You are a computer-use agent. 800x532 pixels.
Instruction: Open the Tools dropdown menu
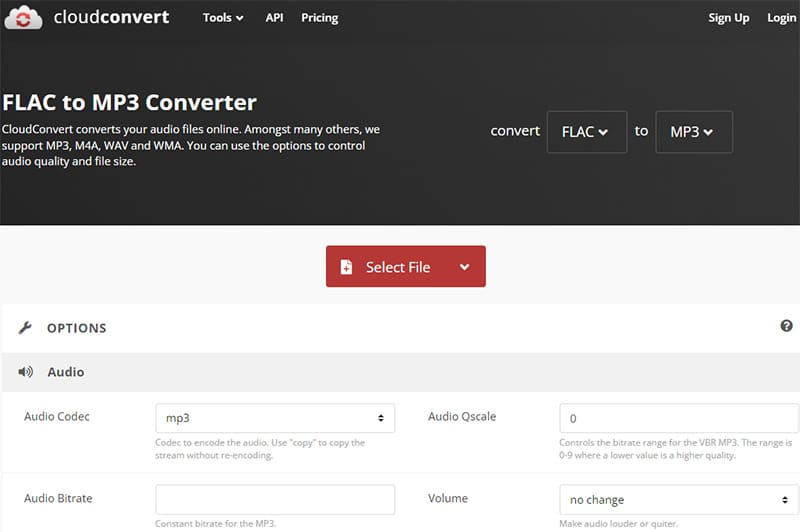223,18
